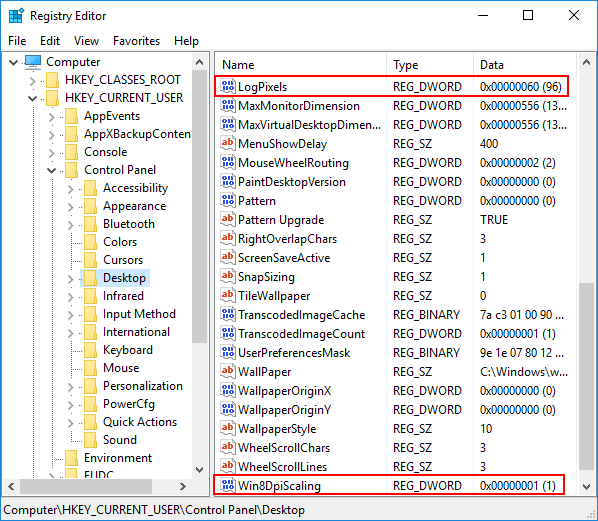Select the International key

136,332
